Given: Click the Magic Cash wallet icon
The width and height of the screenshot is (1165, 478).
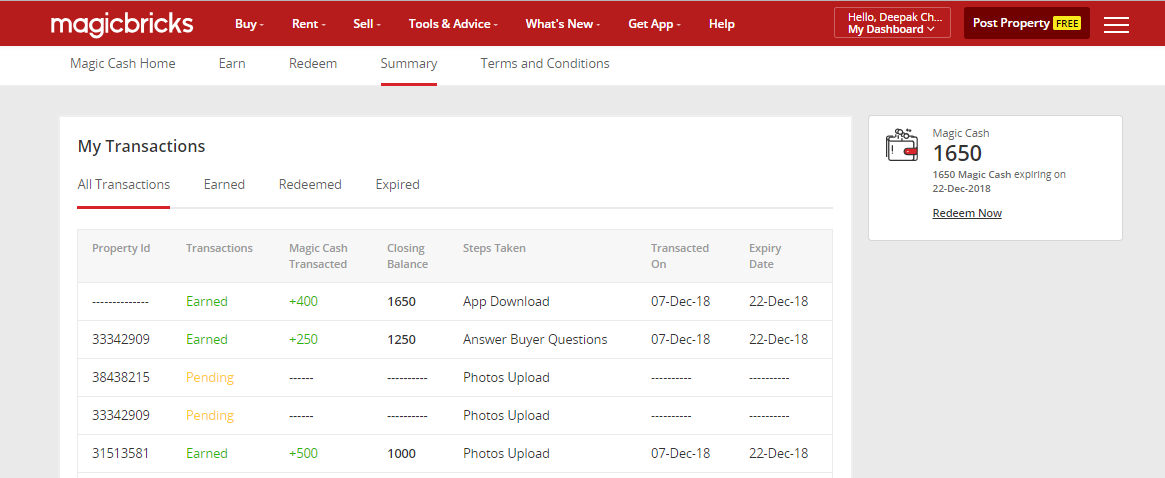Looking at the screenshot, I should point(902,146).
